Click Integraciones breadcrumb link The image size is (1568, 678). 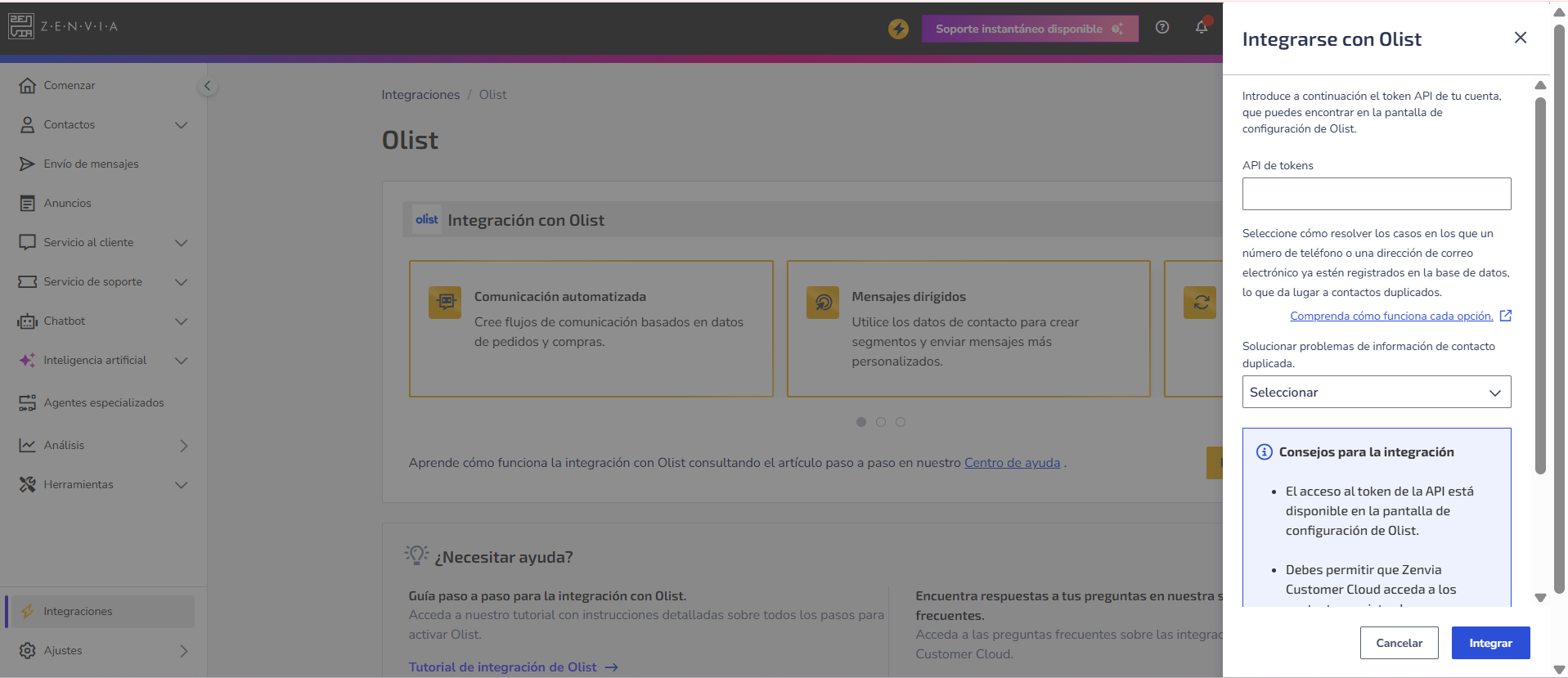[x=420, y=95]
